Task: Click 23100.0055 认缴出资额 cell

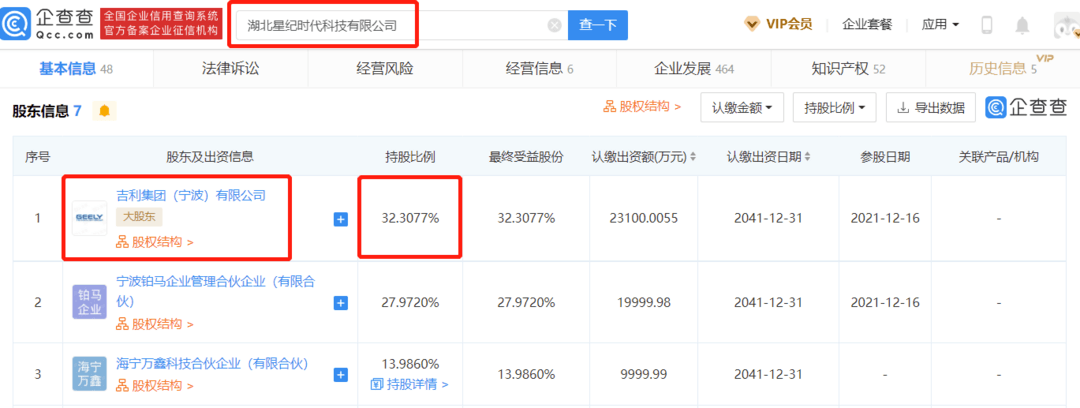Action: [x=643, y=218]
